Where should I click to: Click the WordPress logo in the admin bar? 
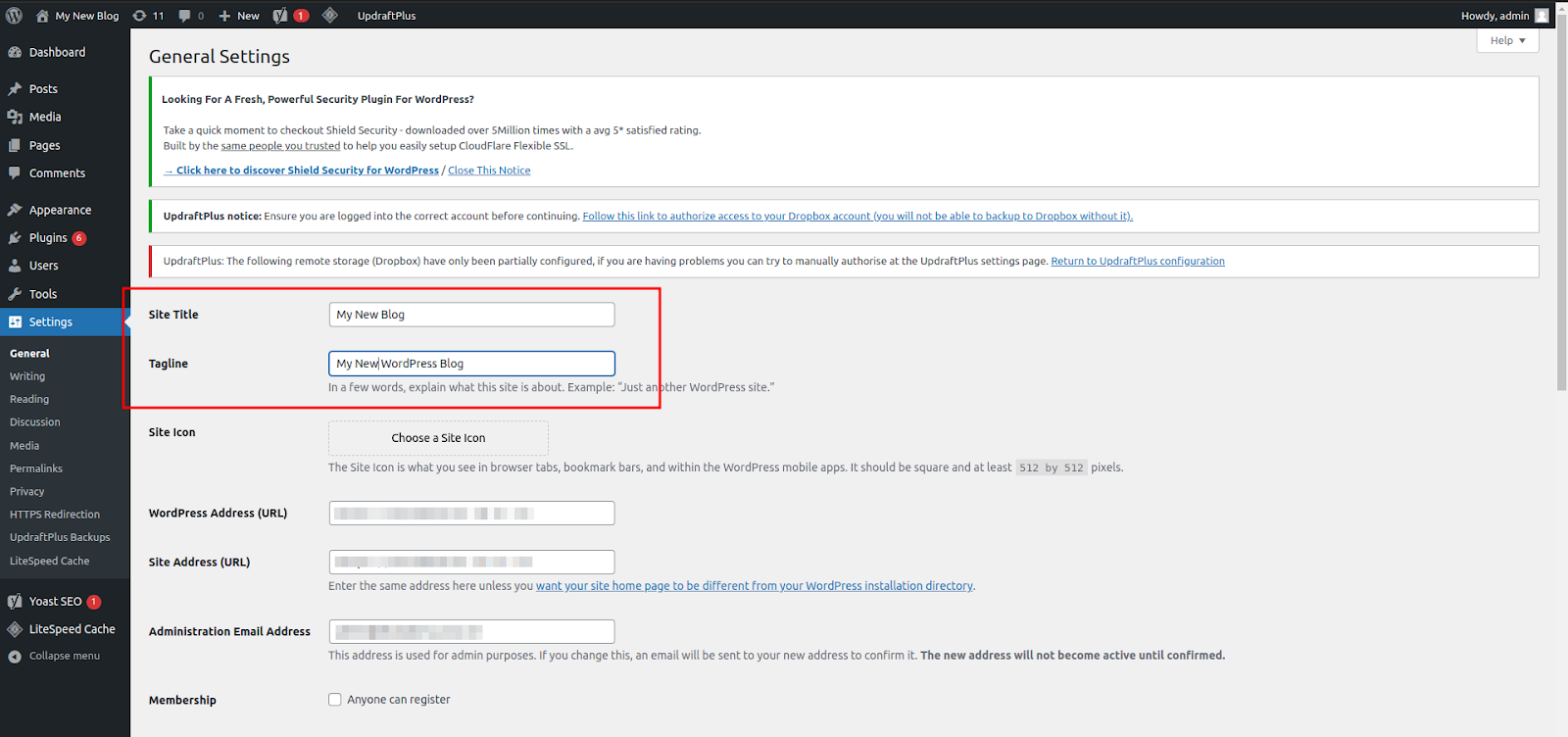coord(14,16)
